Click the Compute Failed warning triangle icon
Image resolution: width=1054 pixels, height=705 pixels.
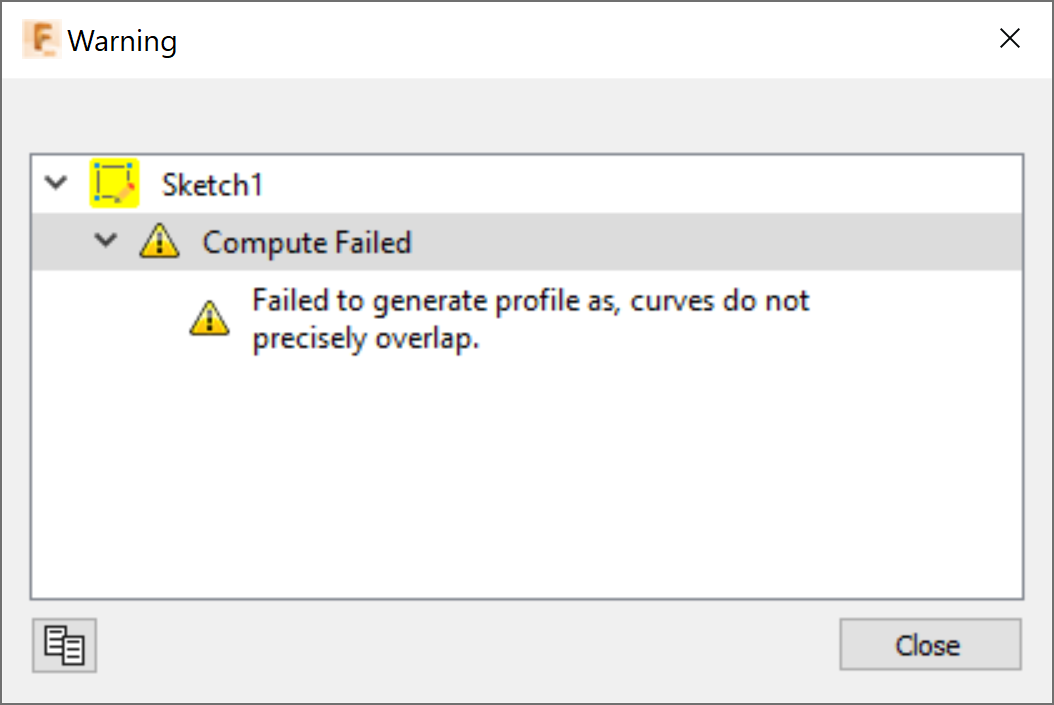[x=159, y=242]
